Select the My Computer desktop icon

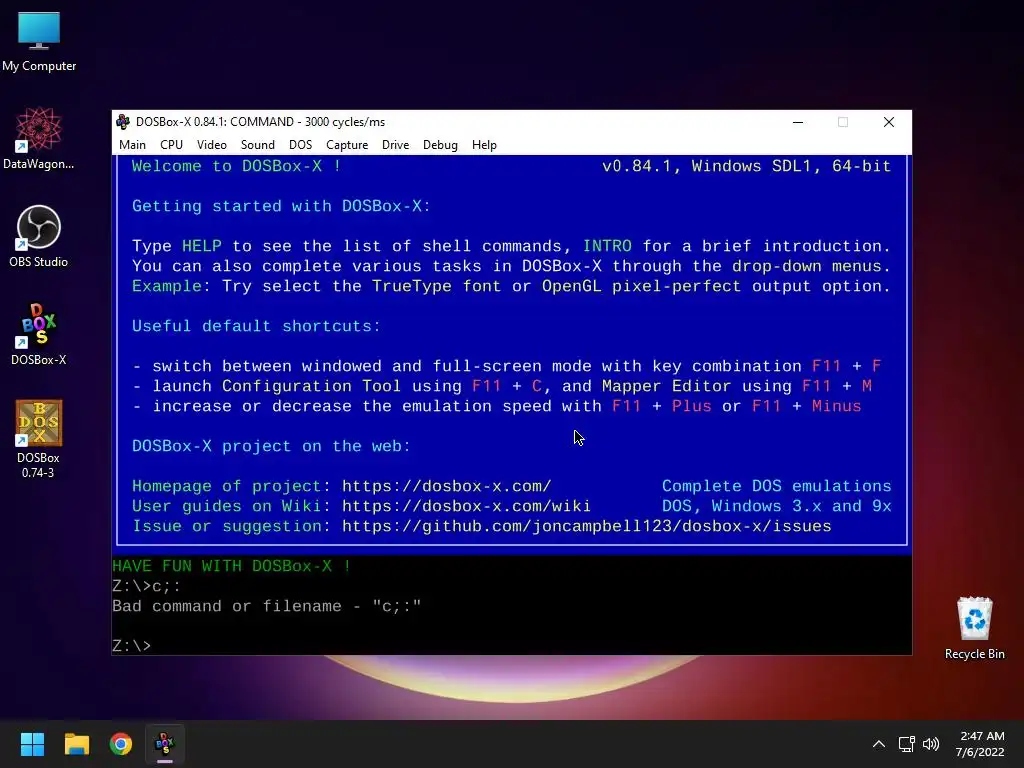point(39,42)
